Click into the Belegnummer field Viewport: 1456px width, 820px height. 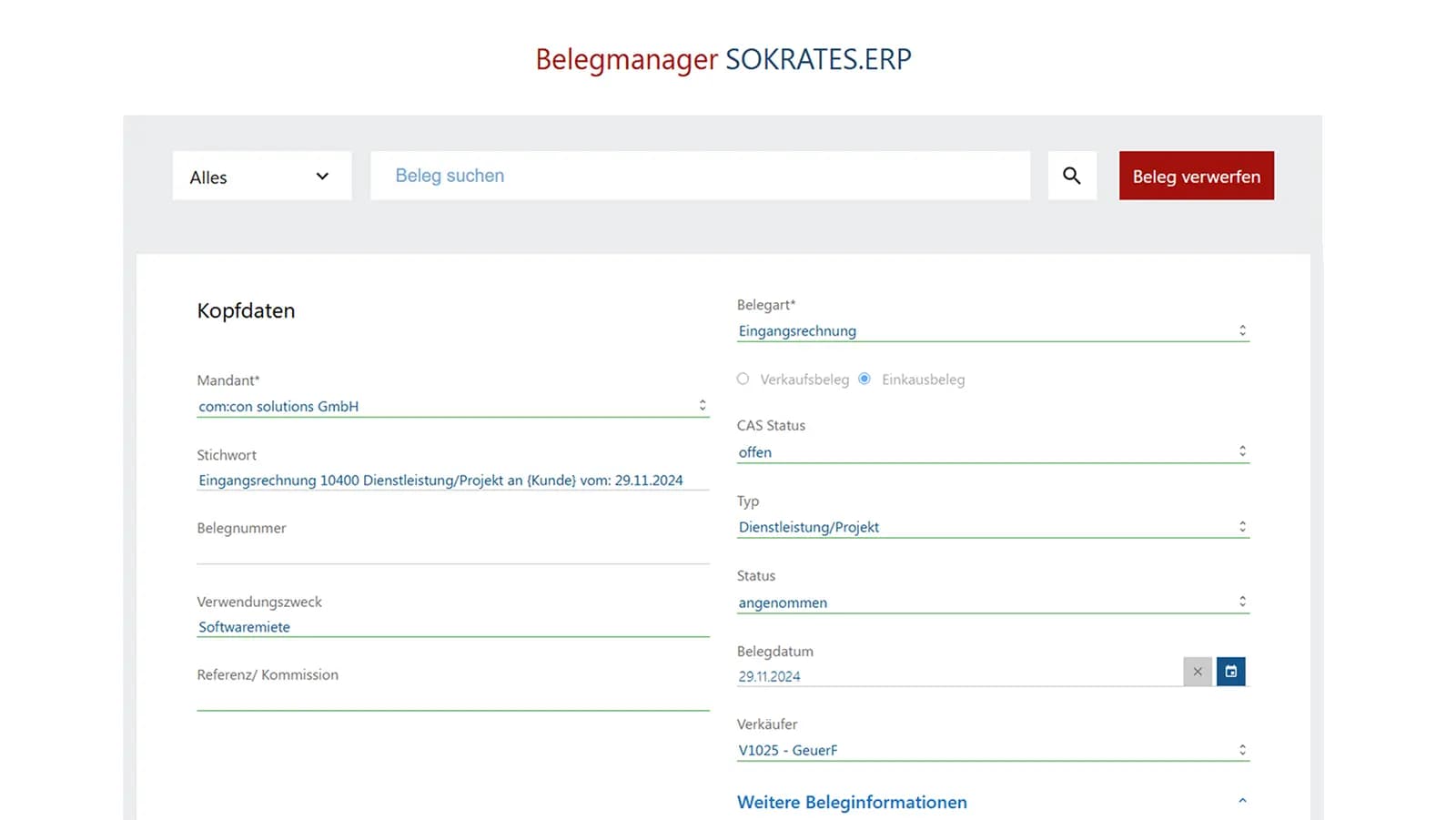tap(452, 552)
